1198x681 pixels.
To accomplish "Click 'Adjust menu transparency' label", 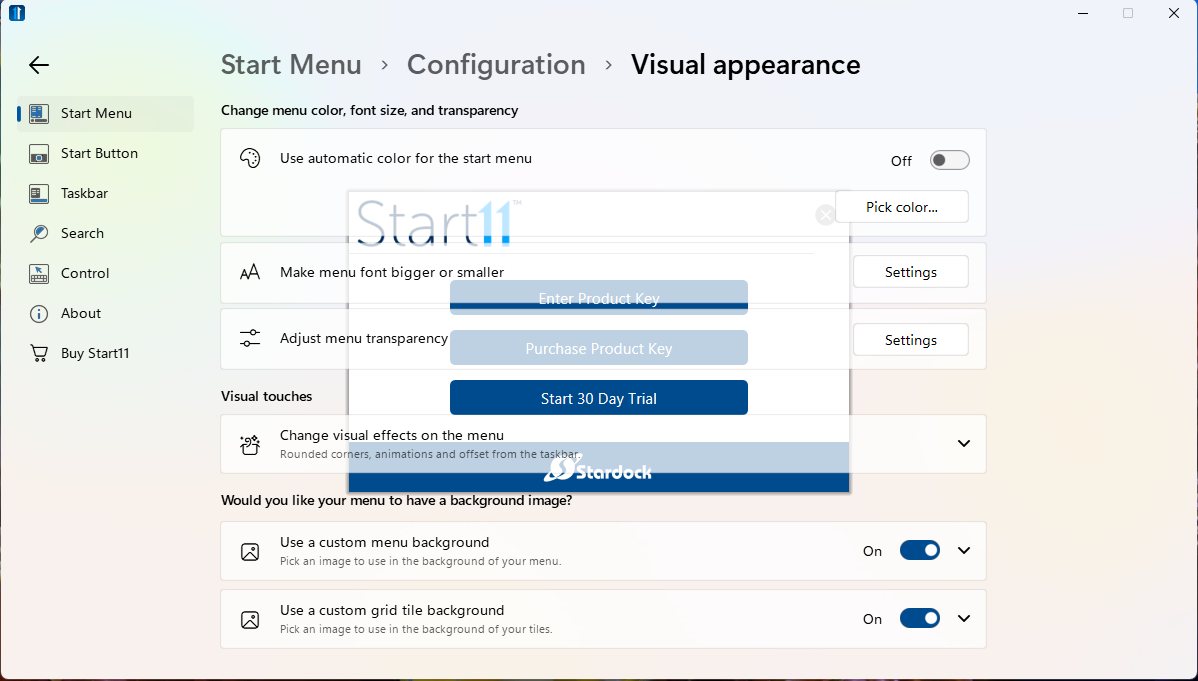I will pyautogui.click(x=364, y=339).
